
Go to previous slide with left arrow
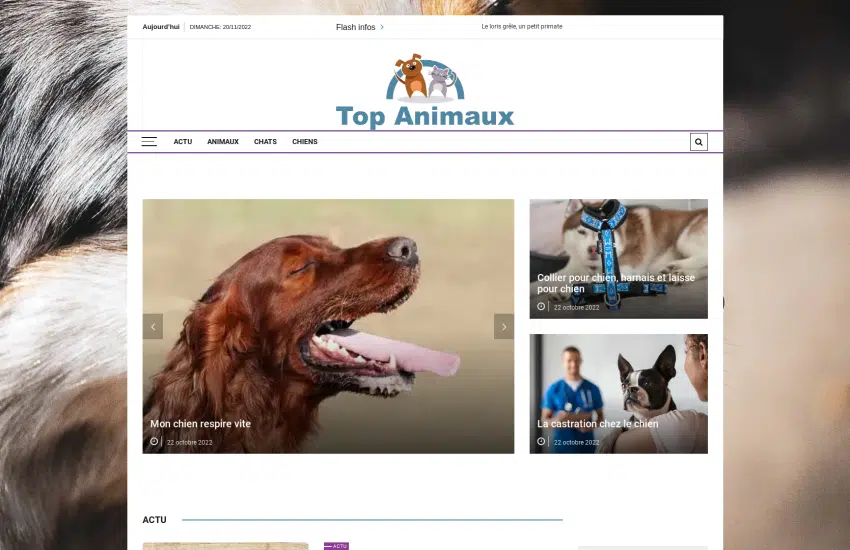coord(153,327)
